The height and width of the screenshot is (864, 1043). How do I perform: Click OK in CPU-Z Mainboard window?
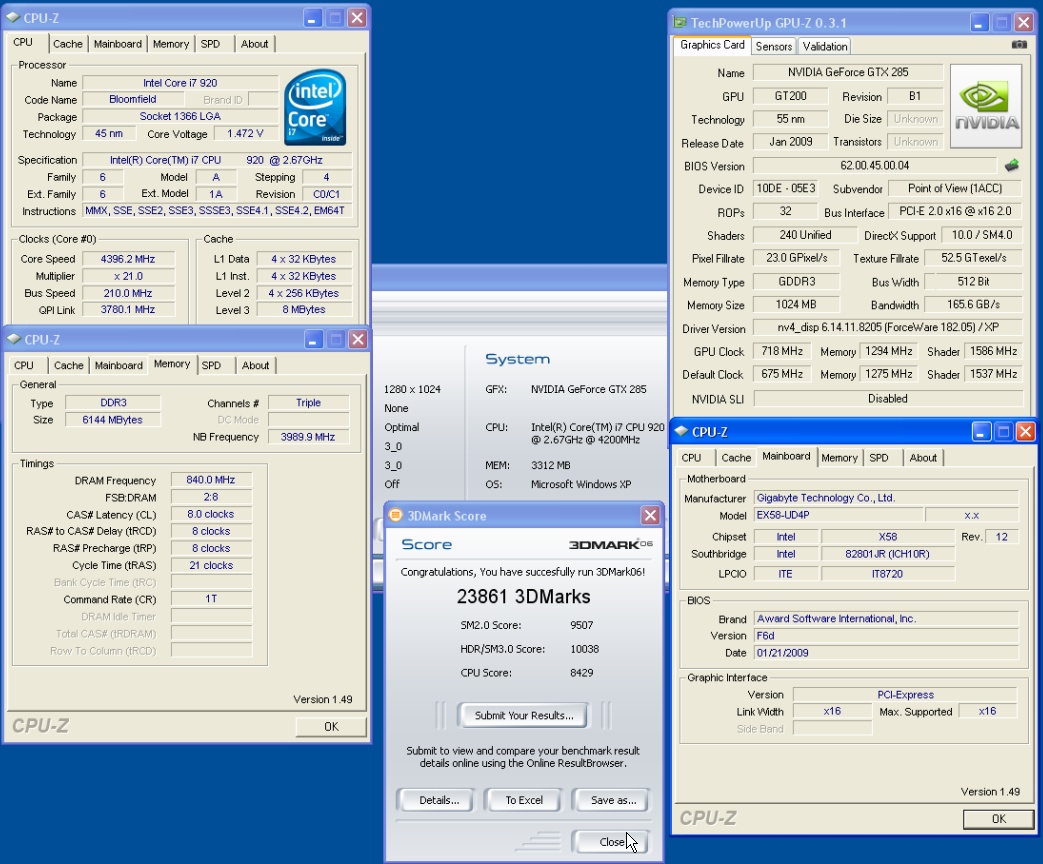[998, 819]
